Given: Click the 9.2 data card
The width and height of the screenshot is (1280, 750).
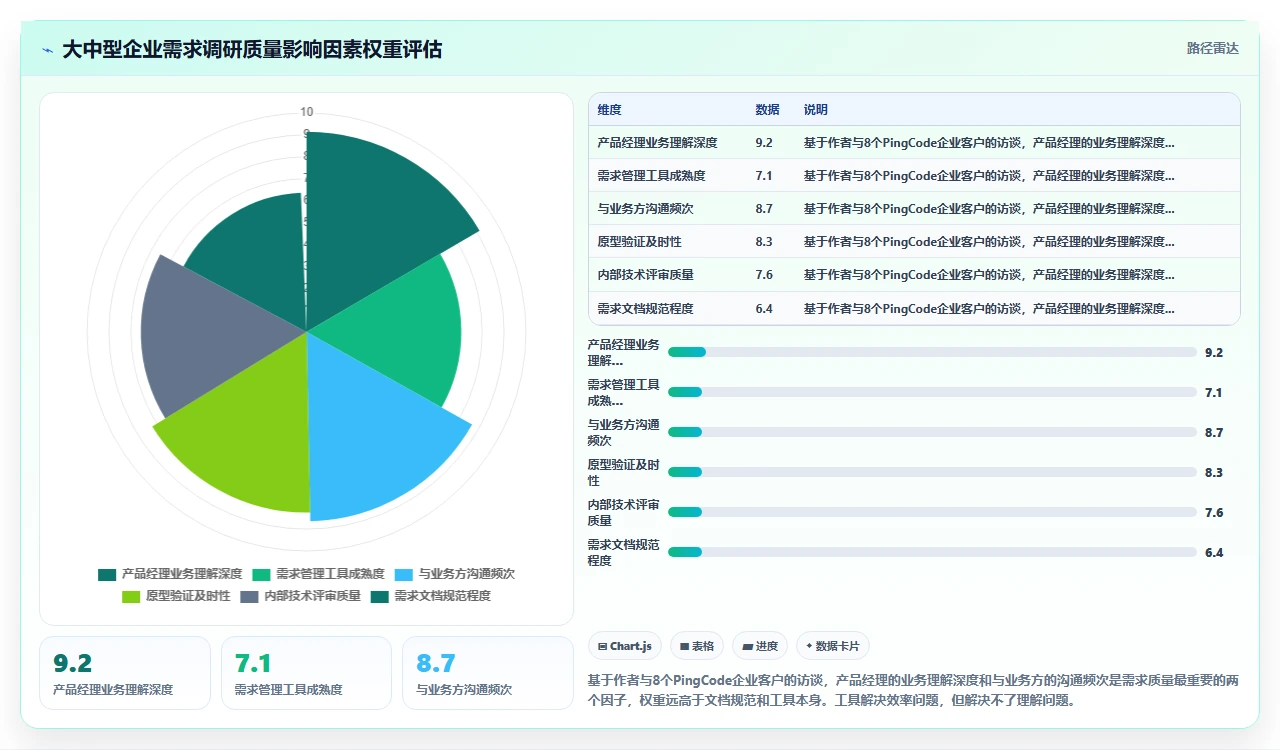Looking at the screenshot, I should 125,673.
